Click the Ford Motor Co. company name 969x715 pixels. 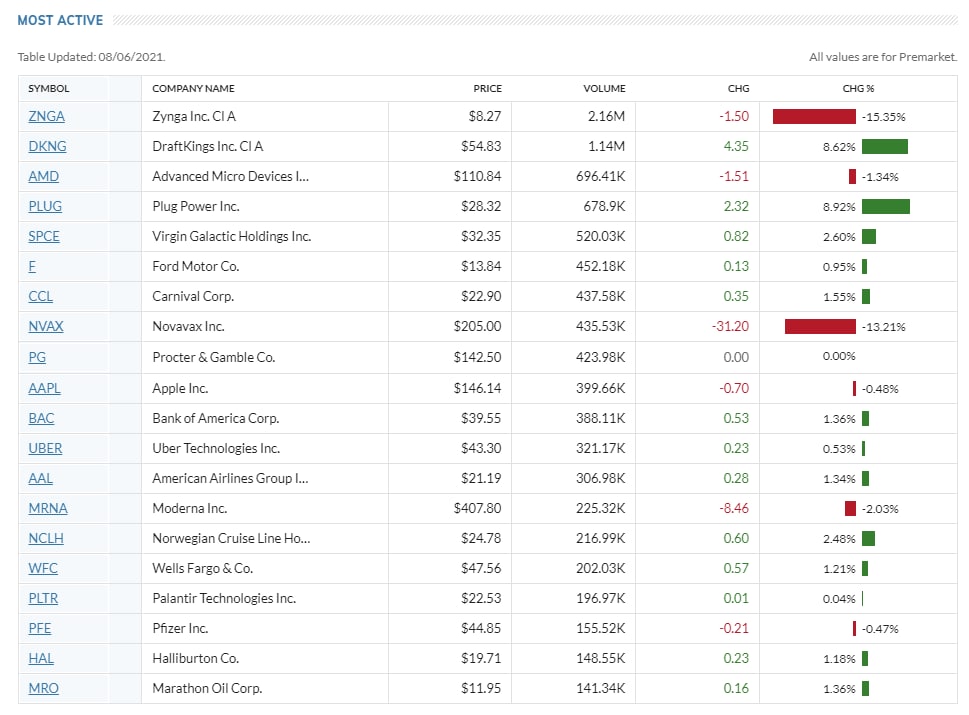[x=196, y=266]
